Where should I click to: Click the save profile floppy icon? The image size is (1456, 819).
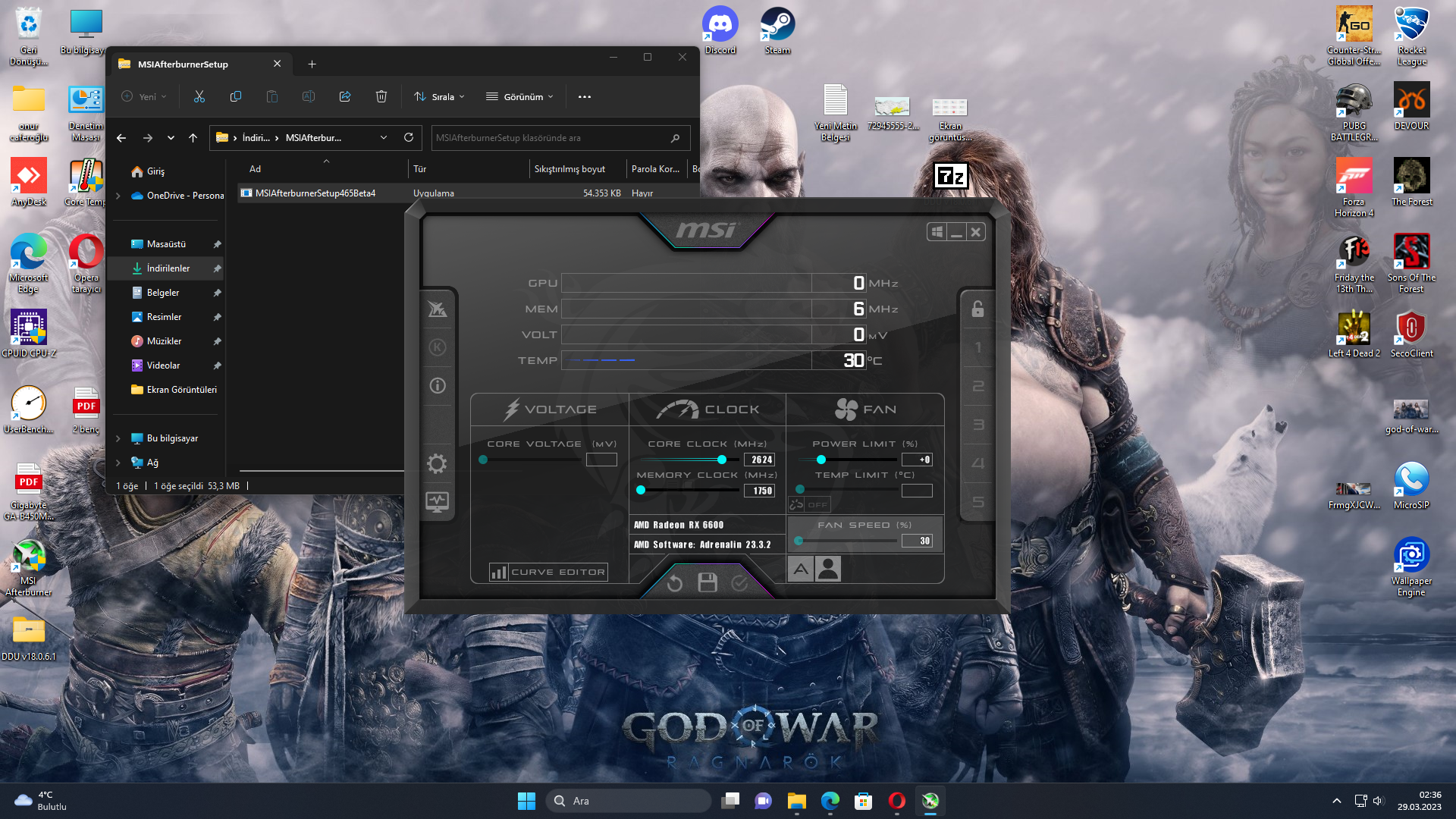point(707,582)
